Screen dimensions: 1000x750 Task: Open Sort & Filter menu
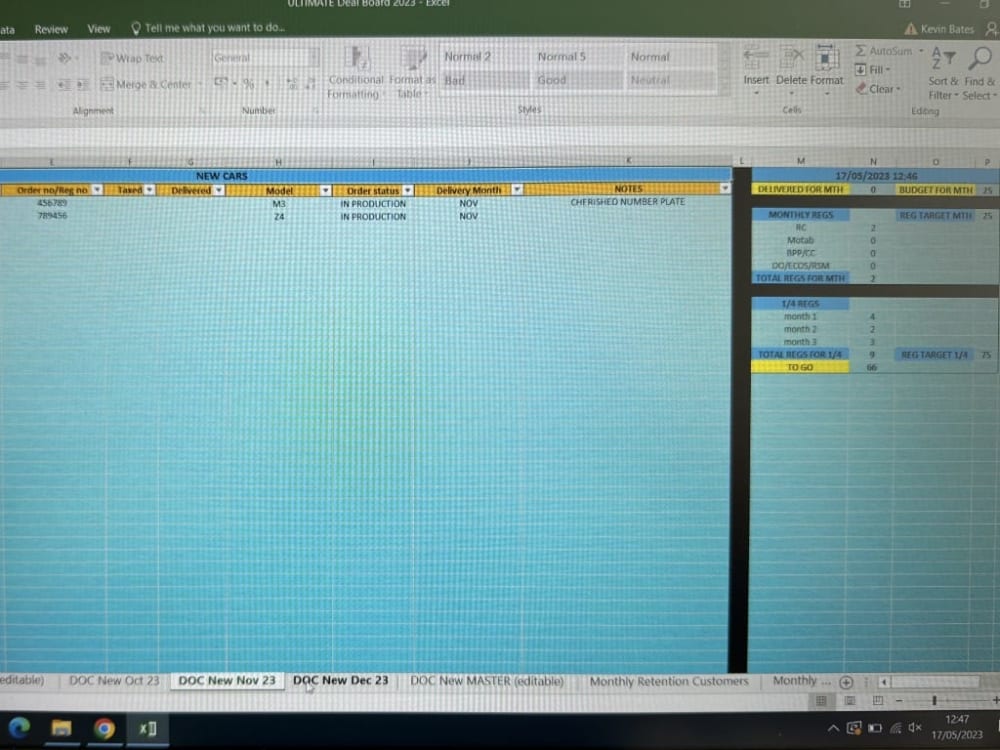click(943, 73)
